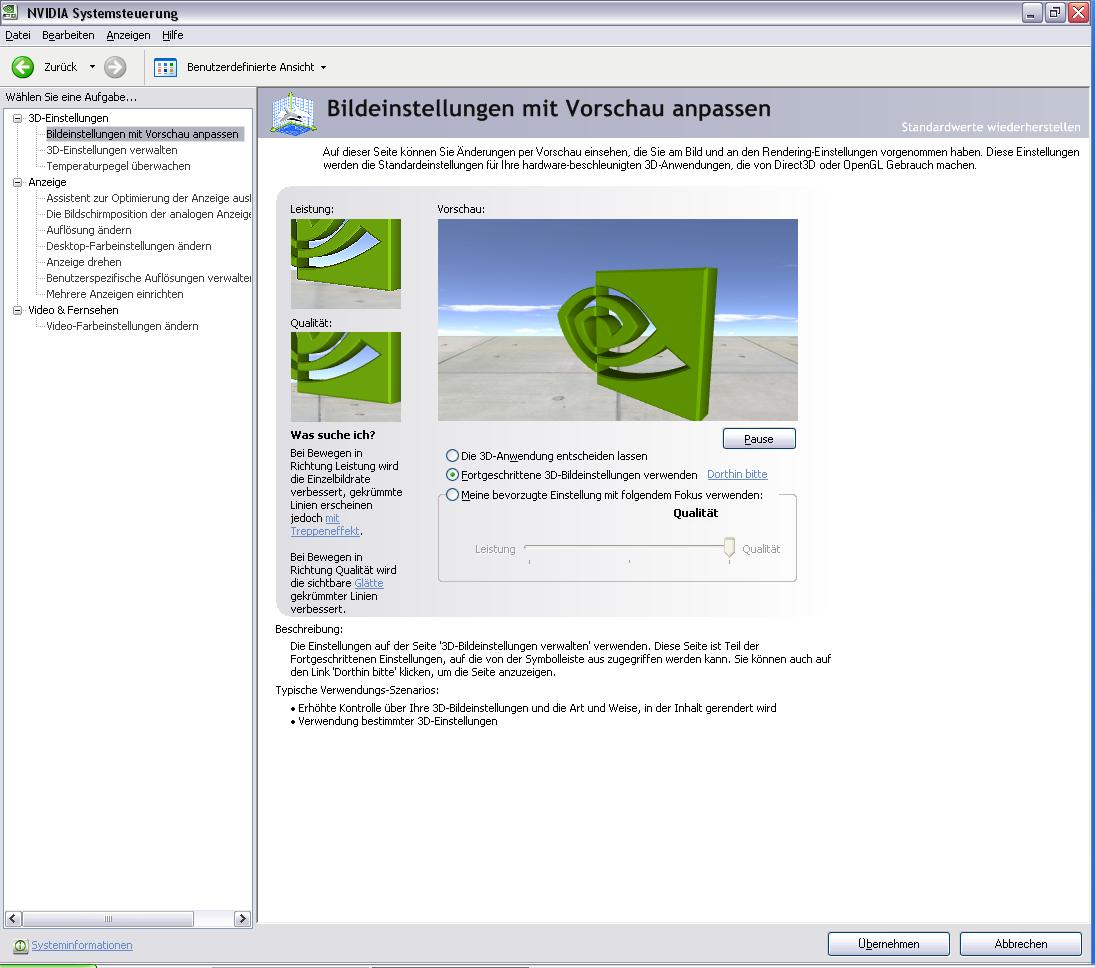Open Benutzerspezifische Auflösungen verwalten
The height and width of the screenshot is (968, 1095).
(x=148, y=279)
